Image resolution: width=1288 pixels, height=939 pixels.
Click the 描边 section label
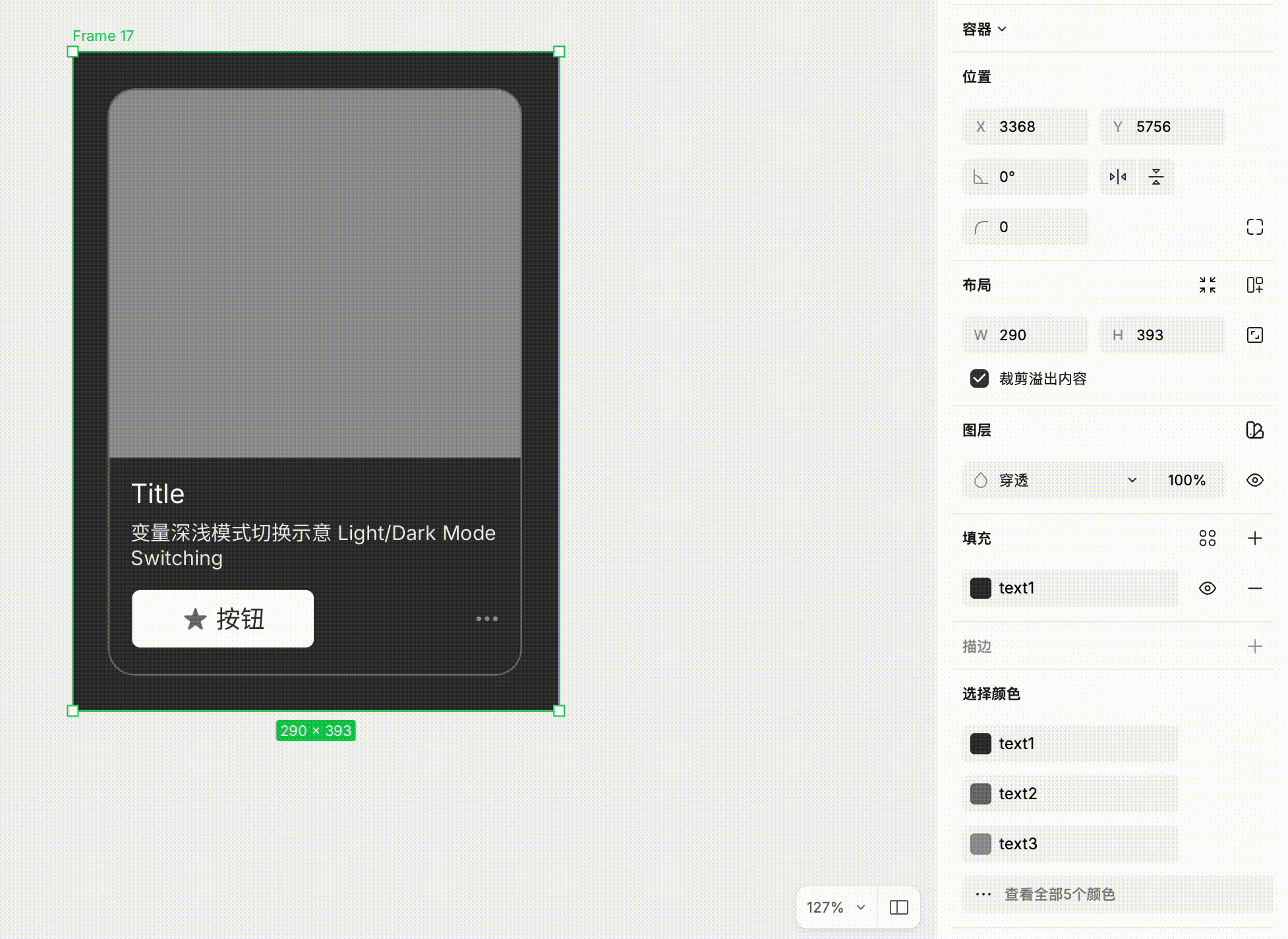[977, 646]
